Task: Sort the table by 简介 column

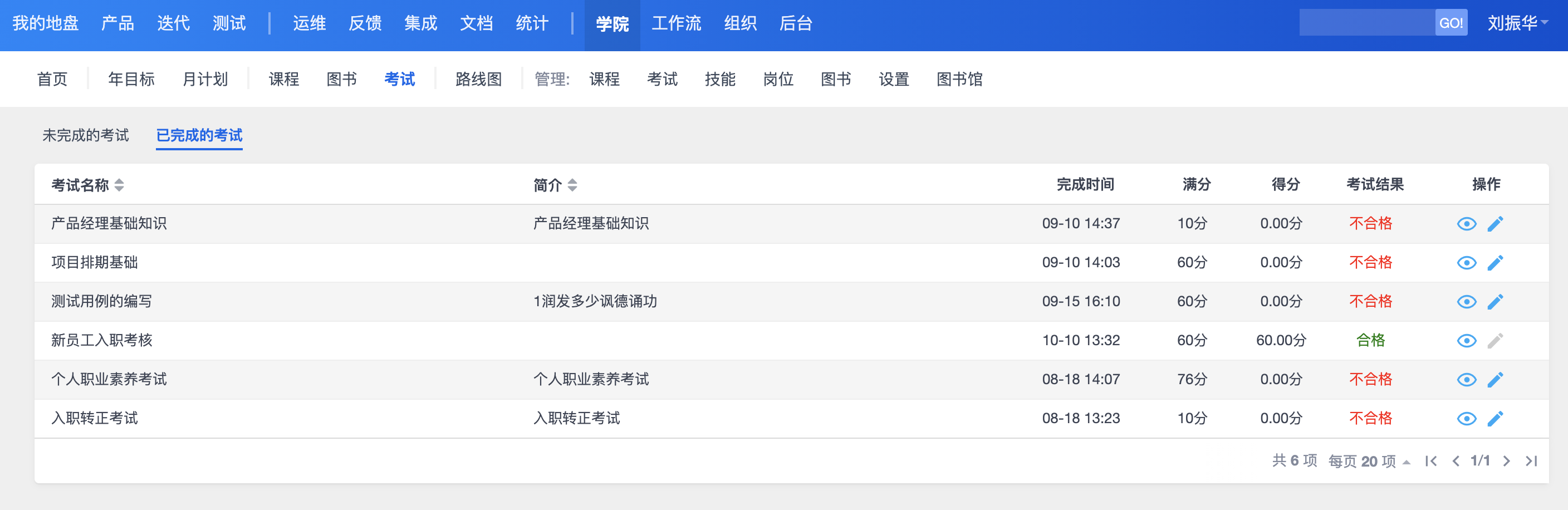Action: 572,185
